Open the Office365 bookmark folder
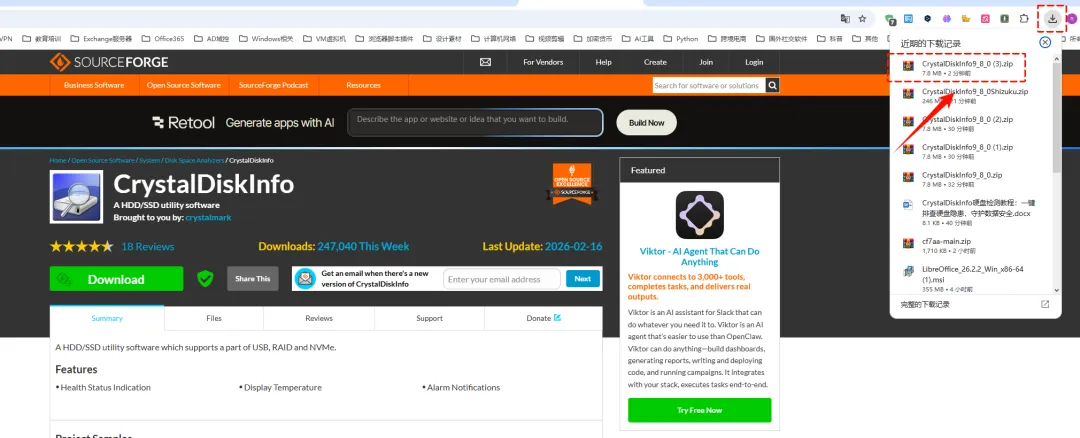 [x=163, y=39]
